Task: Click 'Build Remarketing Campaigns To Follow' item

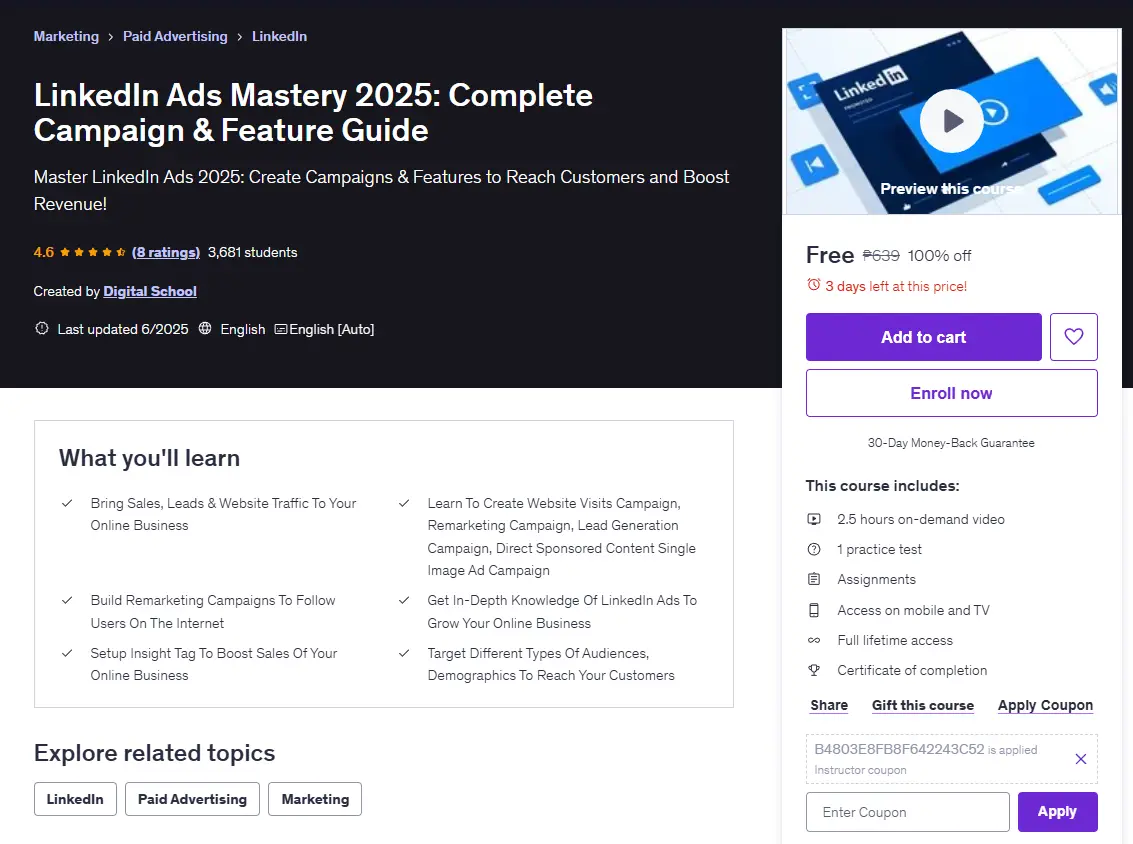Action: point(212,611)
